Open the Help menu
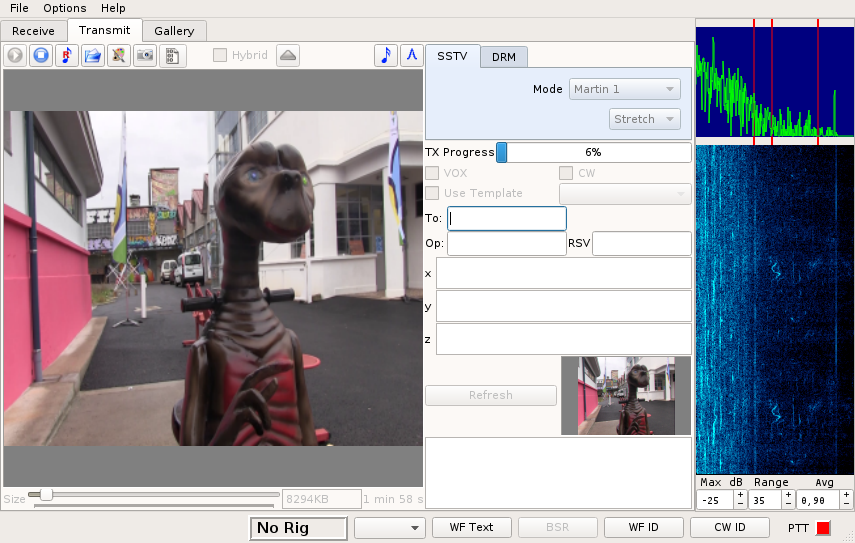Viewport: 855px width, 543px height. 113,8
